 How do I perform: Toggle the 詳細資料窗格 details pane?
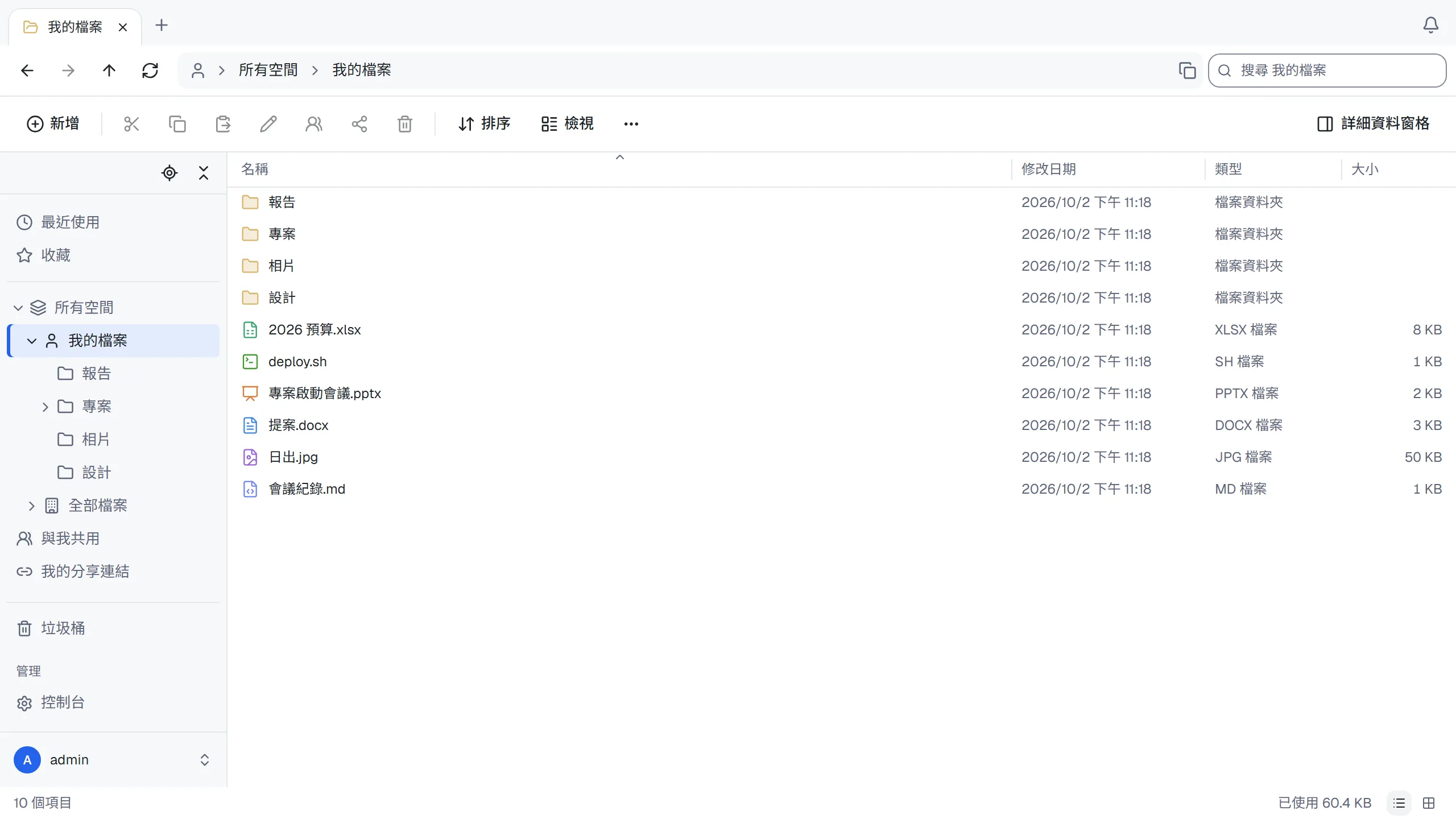tap(1373, 124)
